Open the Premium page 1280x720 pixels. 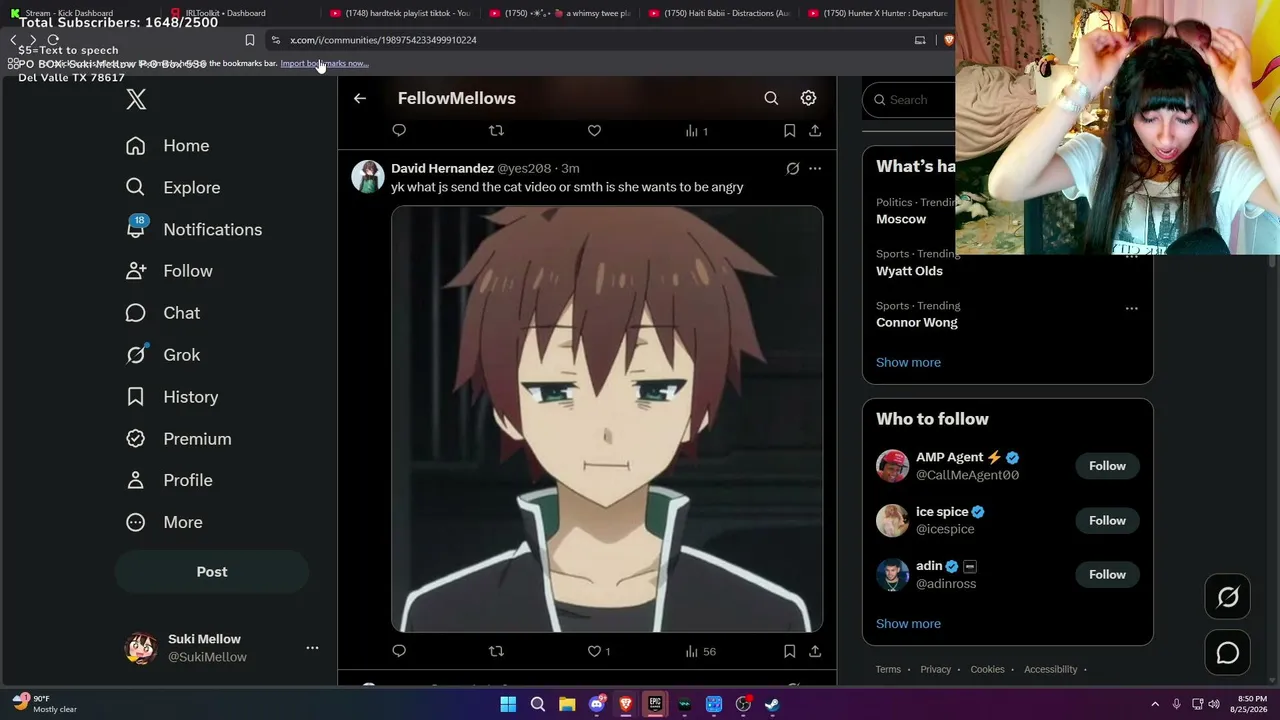(x=178, y=439)
